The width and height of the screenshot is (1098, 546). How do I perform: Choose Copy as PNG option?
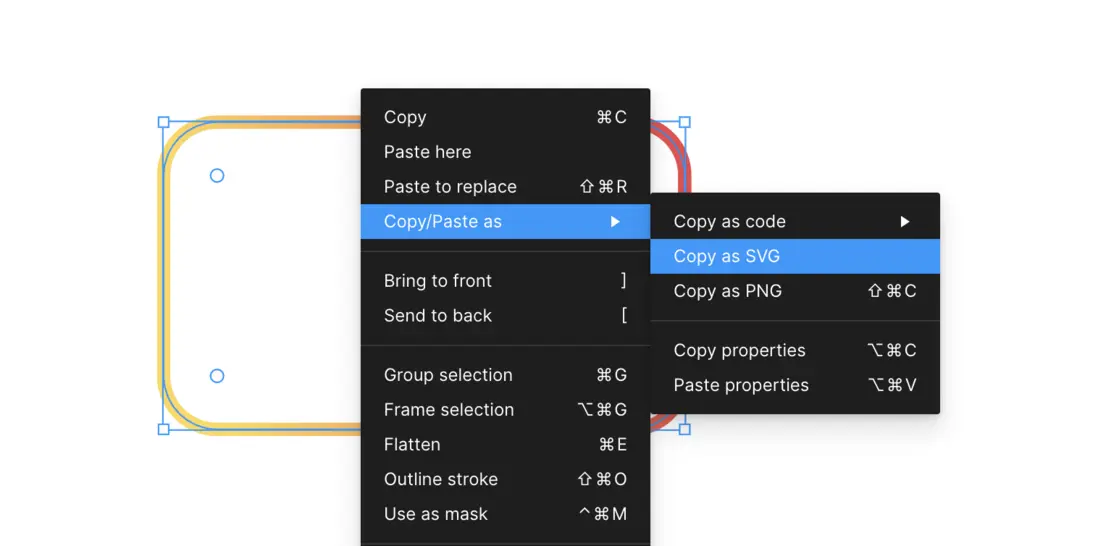click(728, 291)
